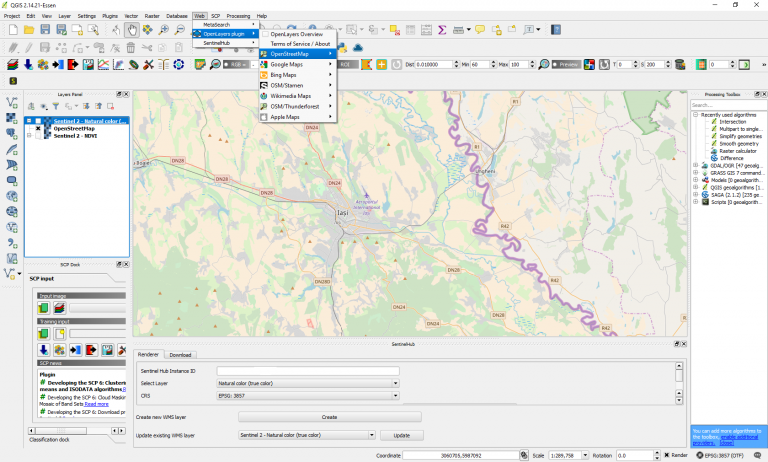Click the Sentinel Hub Instance ID field
Screen dimensions: 768x462
click(308, 371)
